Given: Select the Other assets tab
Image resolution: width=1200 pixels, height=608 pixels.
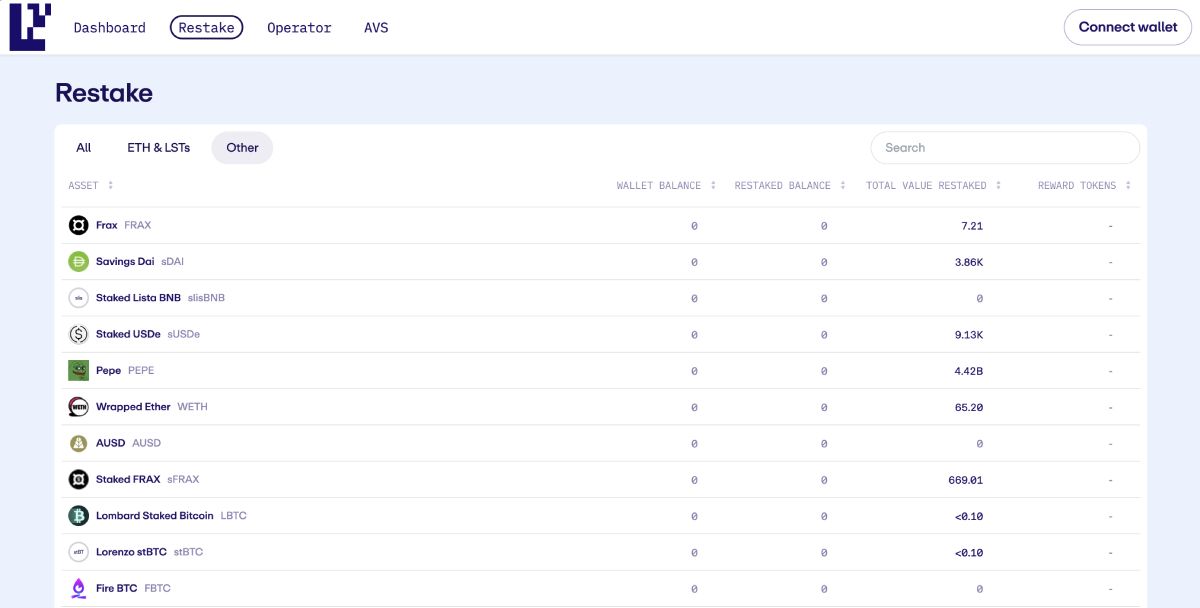Looking at the screenshot, I should click(242, 148).
